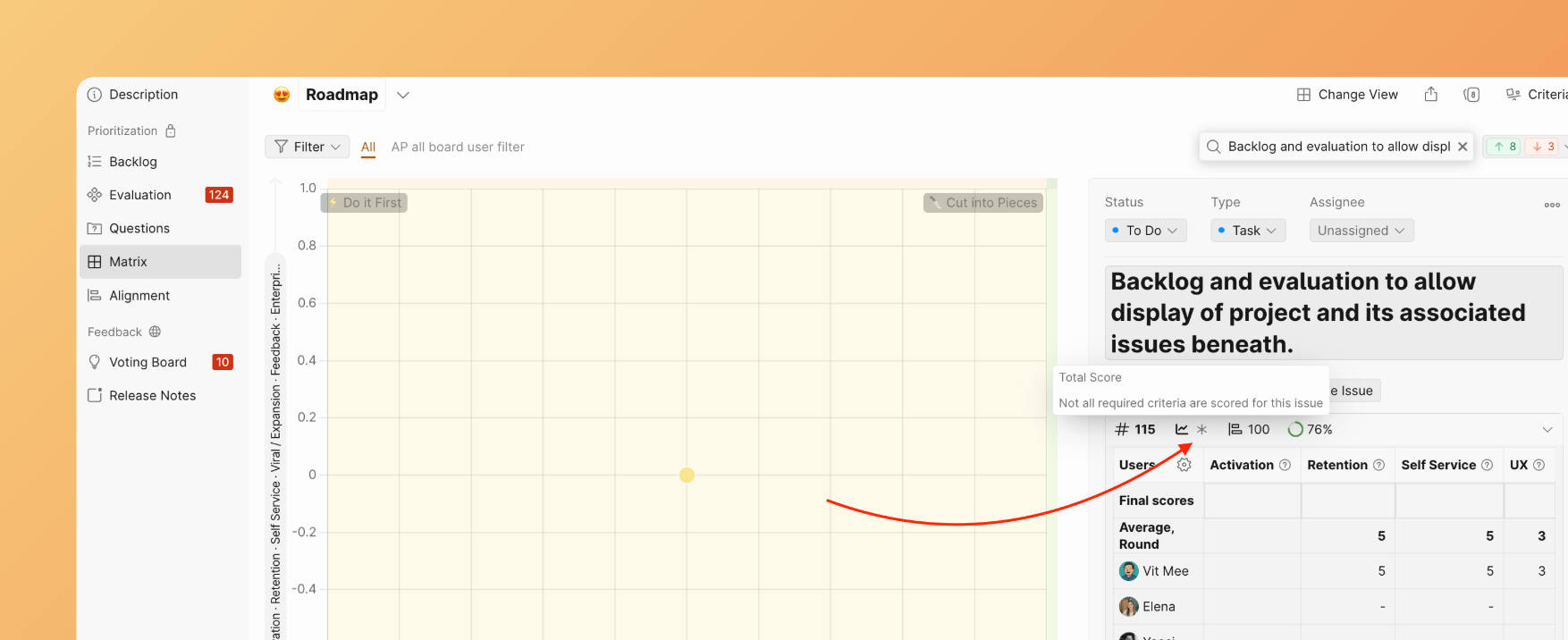This screenshot has height=640, width=1568.
Task: Select AP all board user filter tab
Action: (x=458, y=147)
